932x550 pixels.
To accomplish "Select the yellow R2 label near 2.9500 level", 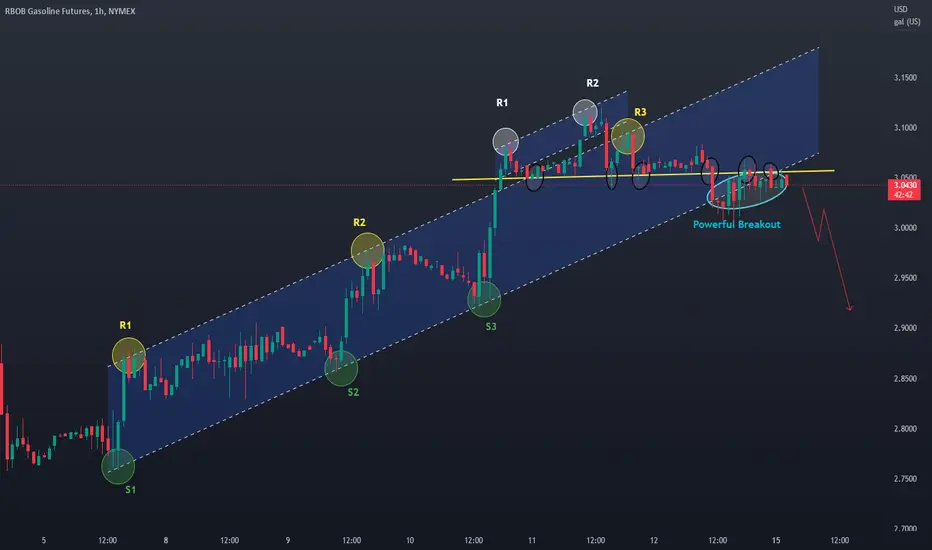I will point(359,222).
